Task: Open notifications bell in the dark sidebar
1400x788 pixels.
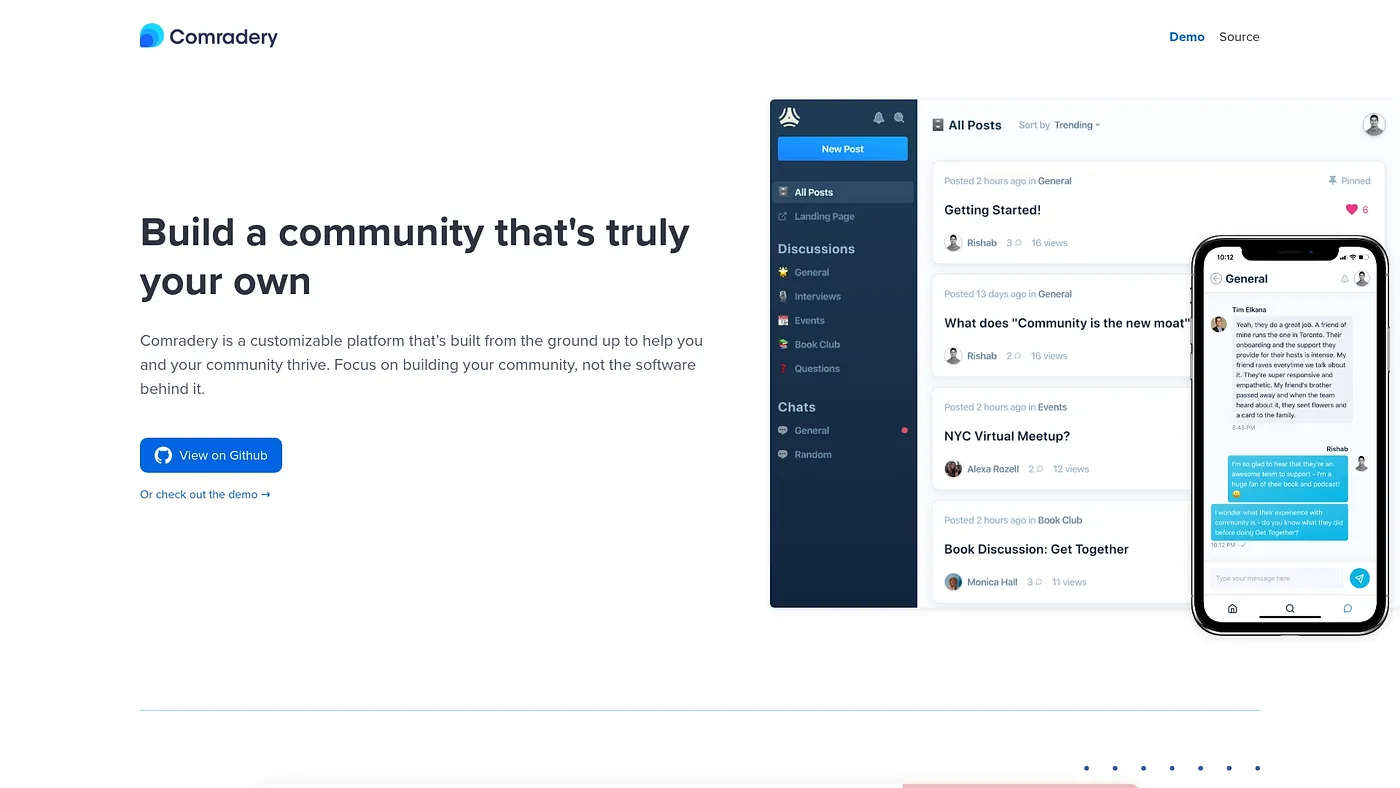Action: coord(879,118)
